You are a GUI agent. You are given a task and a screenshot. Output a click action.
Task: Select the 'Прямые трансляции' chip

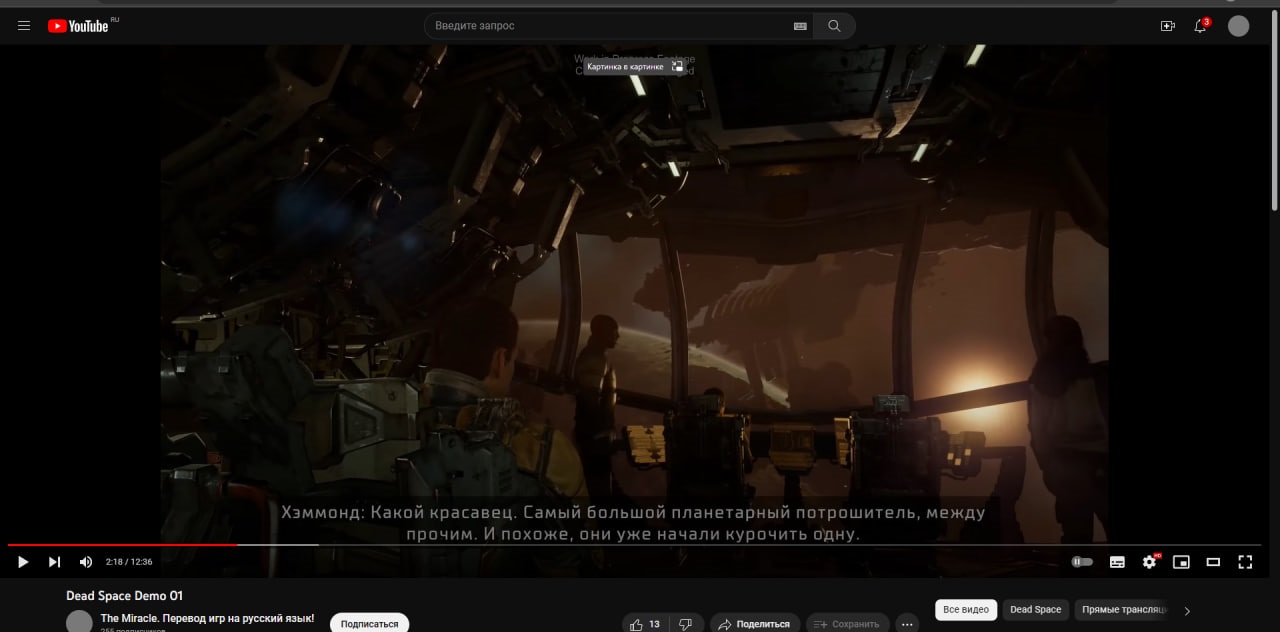[1123, 610]
